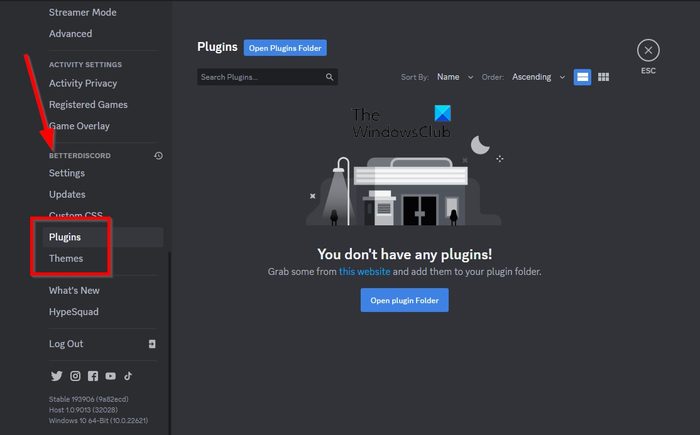The width and height of the screenshot is (700, 435).
Task: Open the Facebook social icon
Action: [x=93, y=376]
